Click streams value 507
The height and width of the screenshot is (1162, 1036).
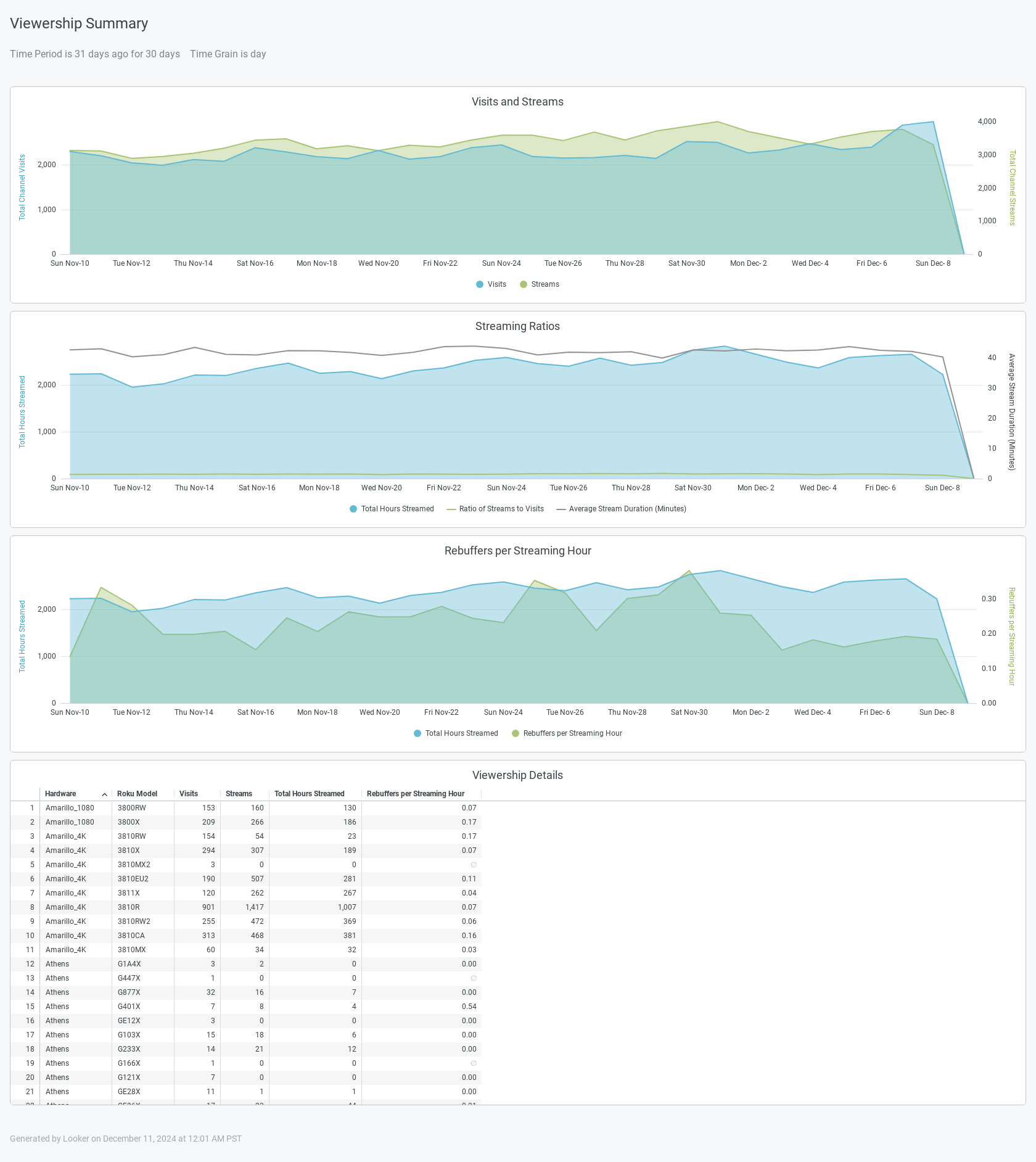257,879
